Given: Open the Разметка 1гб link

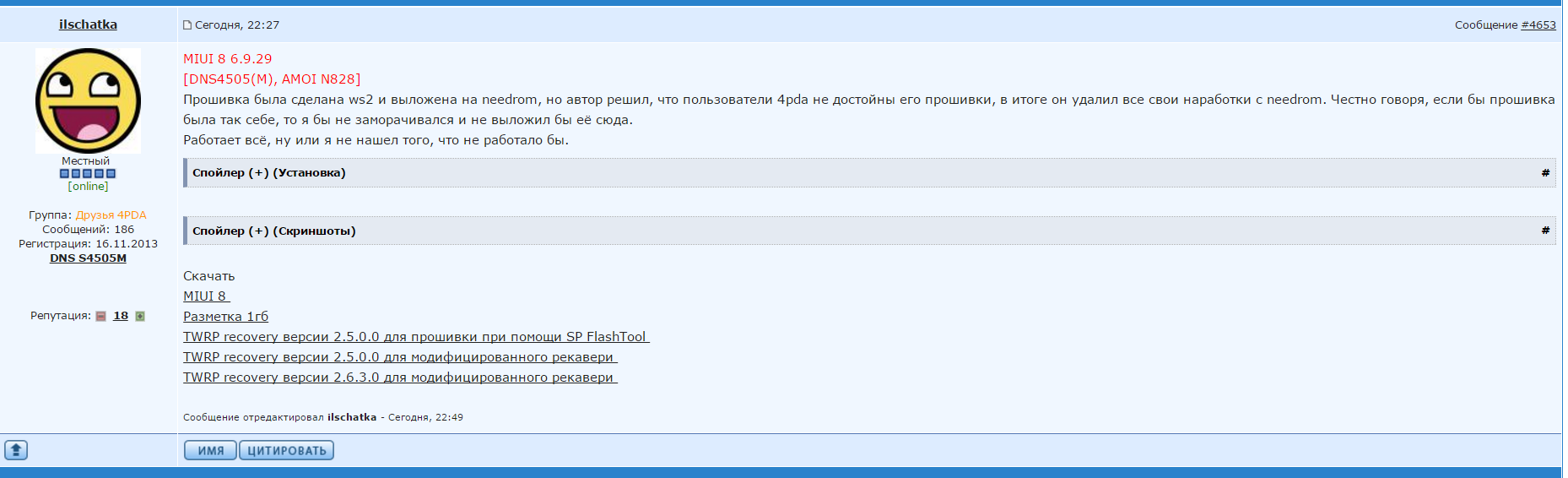Looking at the screenshot, I should (225, 317).
